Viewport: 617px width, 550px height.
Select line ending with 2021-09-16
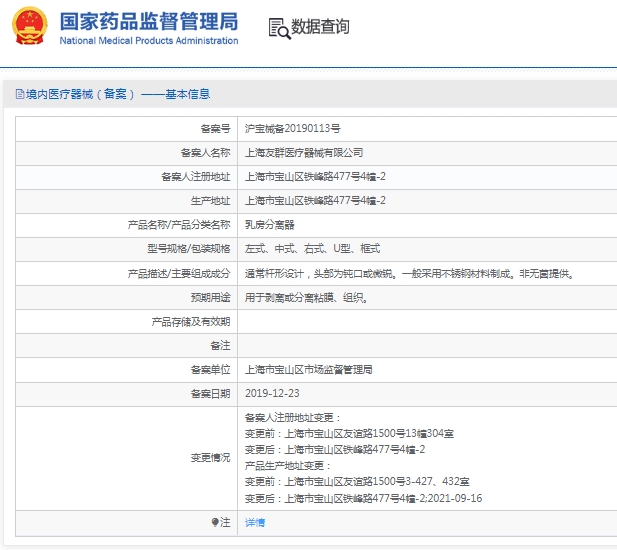363,498
